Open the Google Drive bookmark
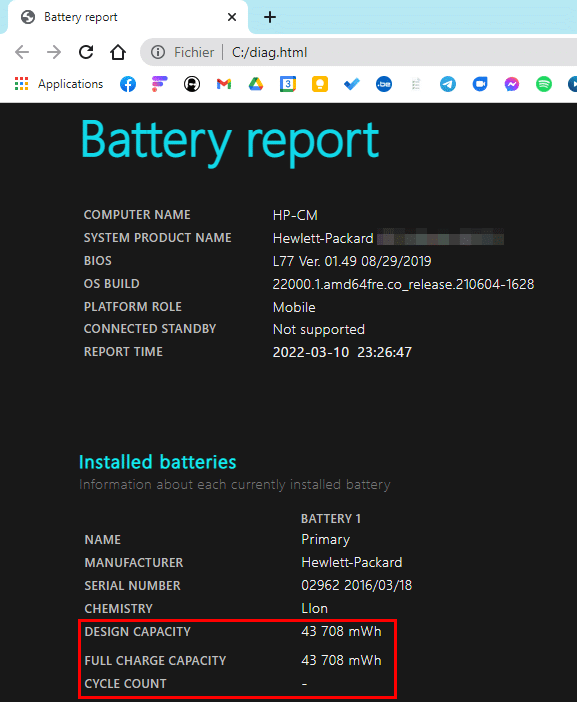 click(x=256, y=84)
